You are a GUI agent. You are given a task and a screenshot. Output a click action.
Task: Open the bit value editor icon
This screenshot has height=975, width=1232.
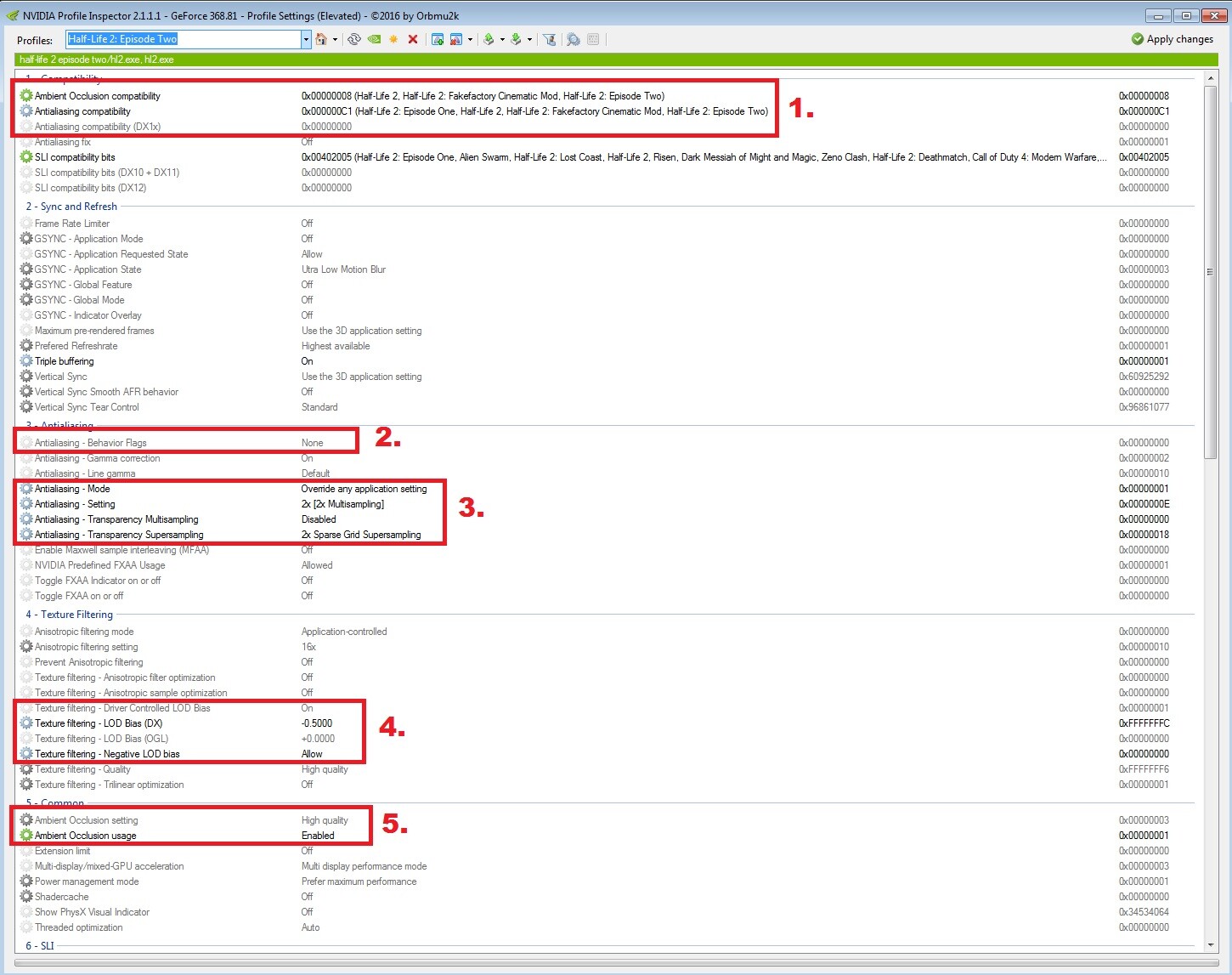(593, 39)
